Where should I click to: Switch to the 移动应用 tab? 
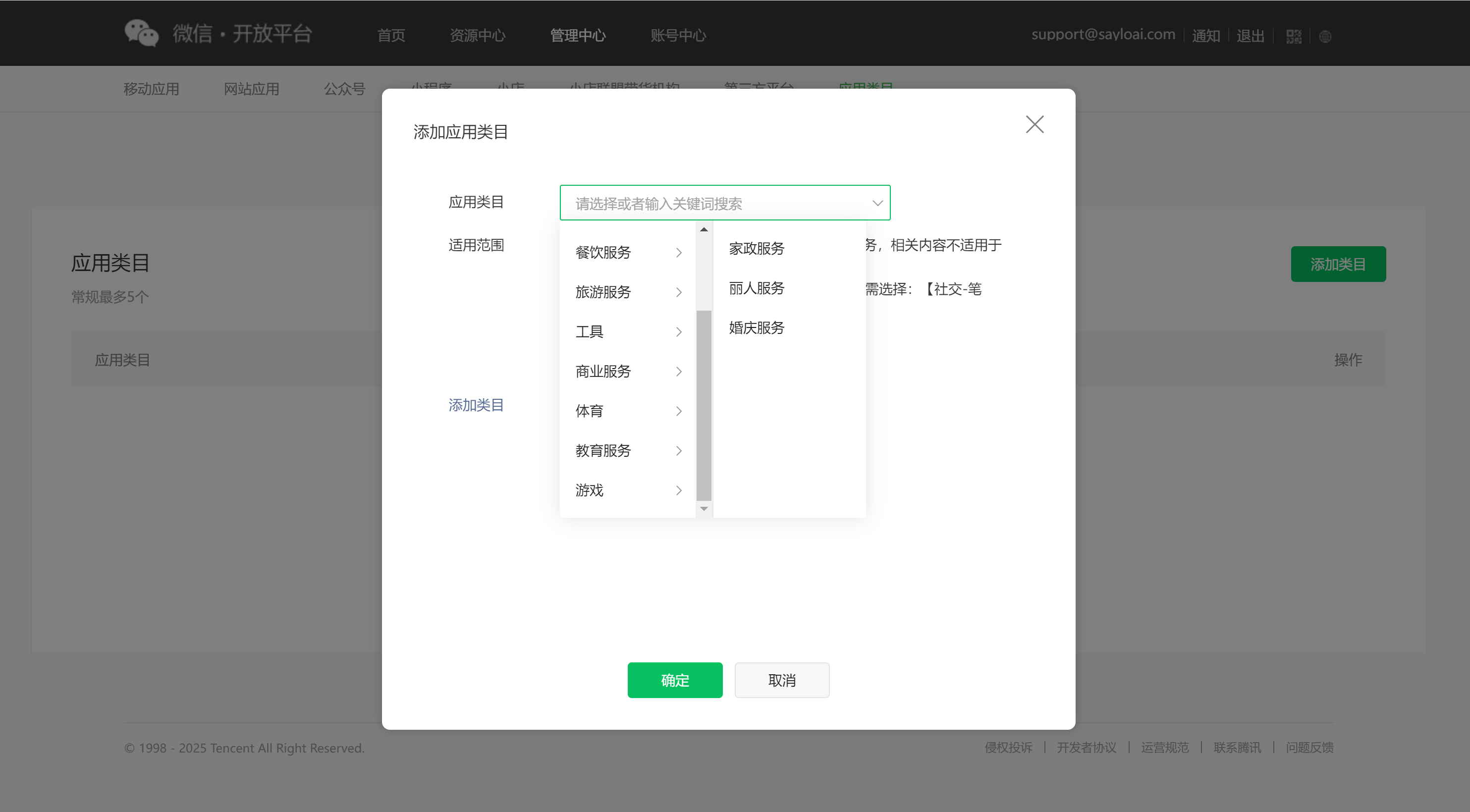tap(151, 89)
